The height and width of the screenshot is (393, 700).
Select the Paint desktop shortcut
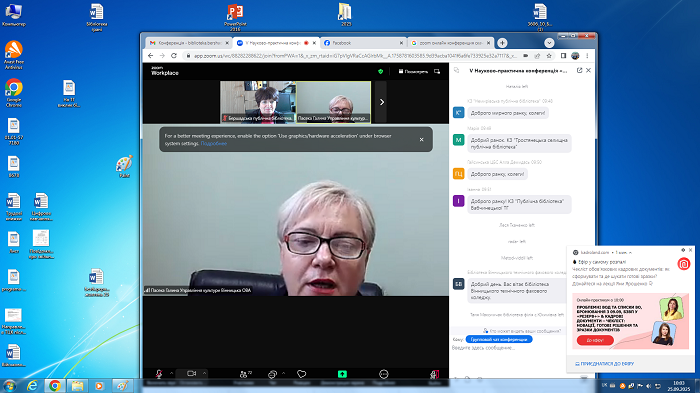pyautogui.click(x=124, y=167)
